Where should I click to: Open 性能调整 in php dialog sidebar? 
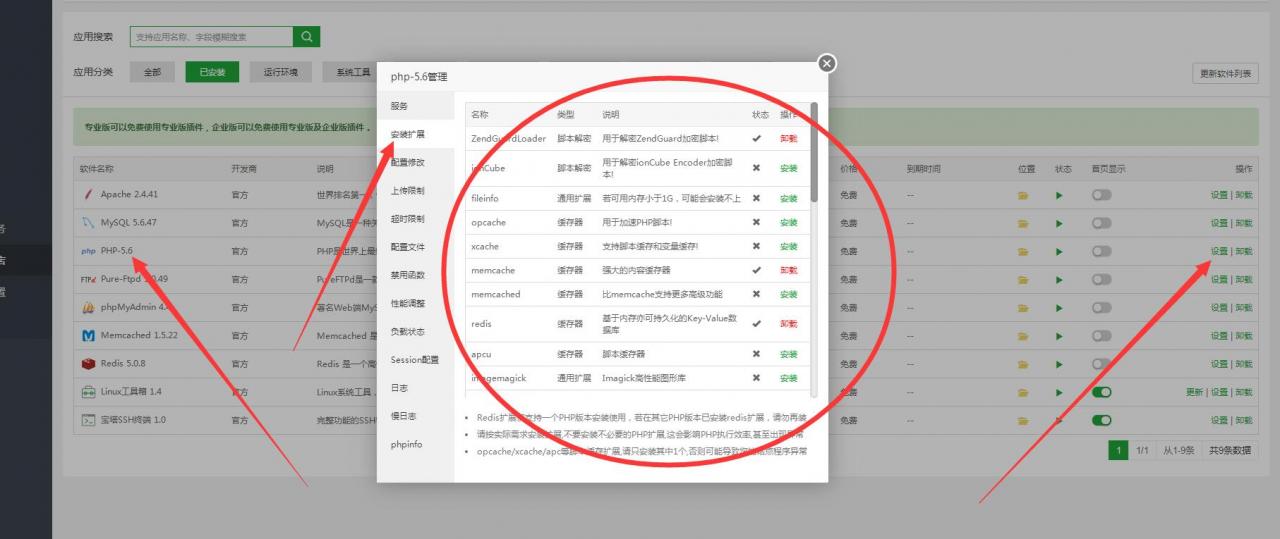click(x=415, y=303)
